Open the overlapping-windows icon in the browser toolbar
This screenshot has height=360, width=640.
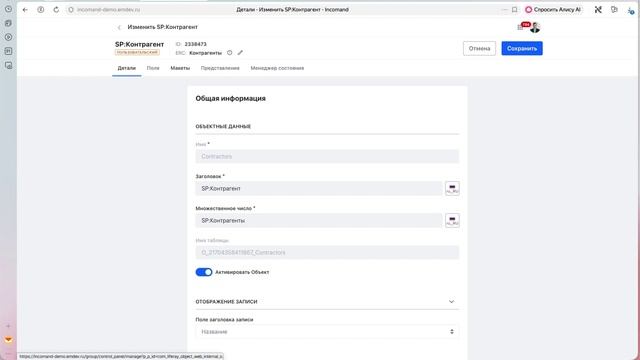click(x=614, y=9)
